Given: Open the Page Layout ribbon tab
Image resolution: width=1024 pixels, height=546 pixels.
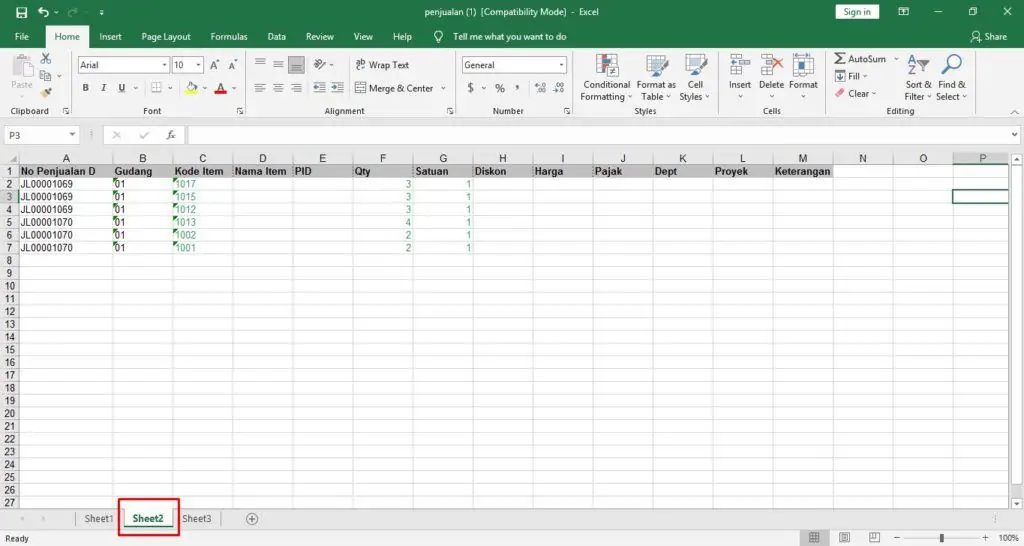Looking at the screenshot, I should [166, 37].
